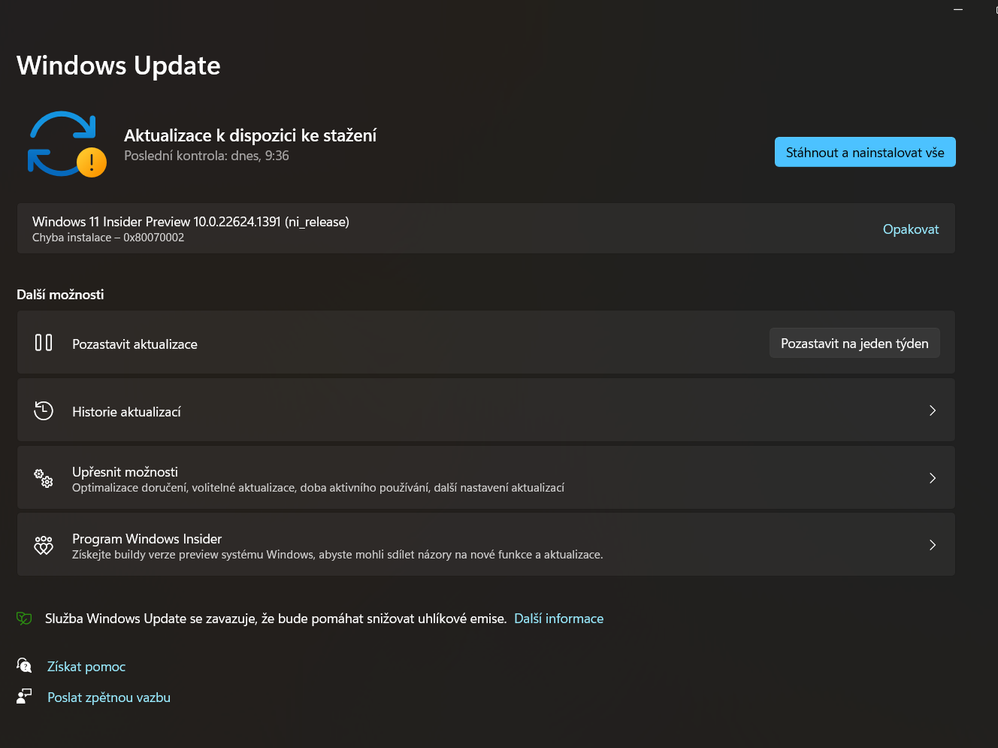The height and width of the screenshot is (748, 998).
Task: Expand Historie aktualizací via its chevron
Action: tap(932, 411)
